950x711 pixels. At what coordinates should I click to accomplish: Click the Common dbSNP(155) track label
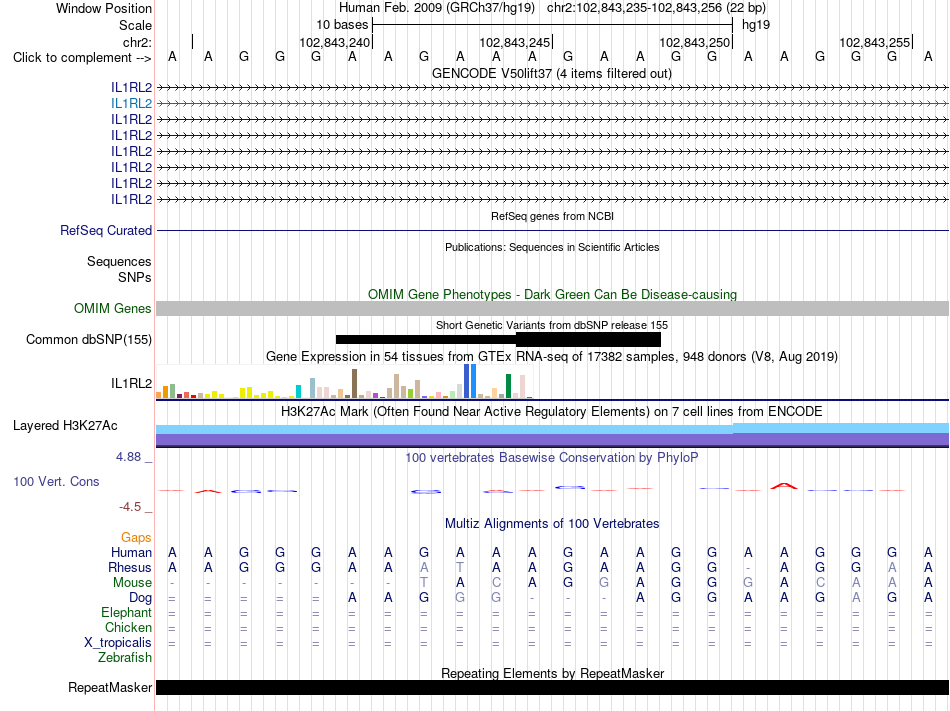pos(88,339)
